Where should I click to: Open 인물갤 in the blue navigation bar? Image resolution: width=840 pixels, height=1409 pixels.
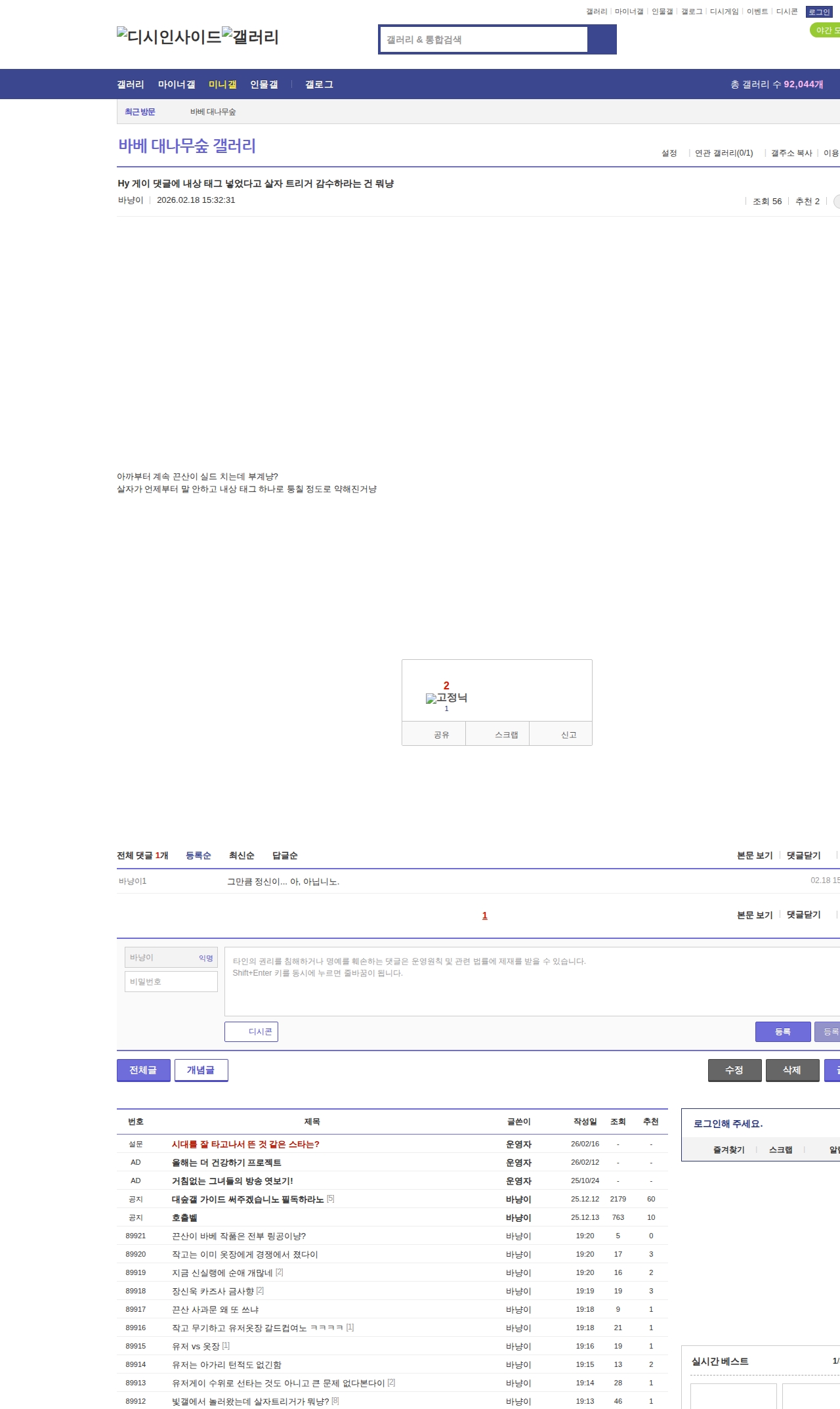click(264, 85)
